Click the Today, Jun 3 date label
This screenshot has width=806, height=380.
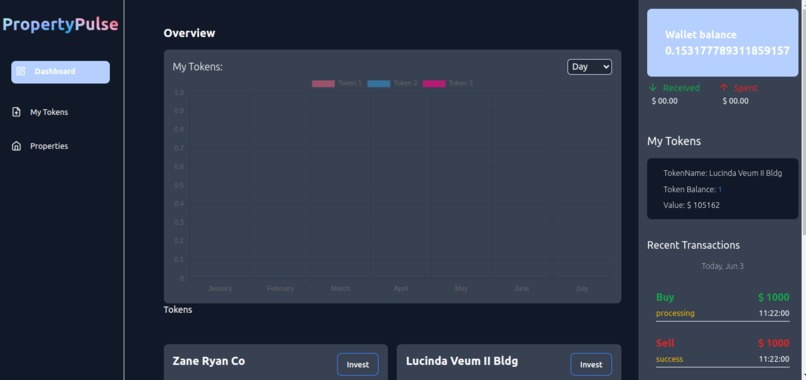click(722, 266)
